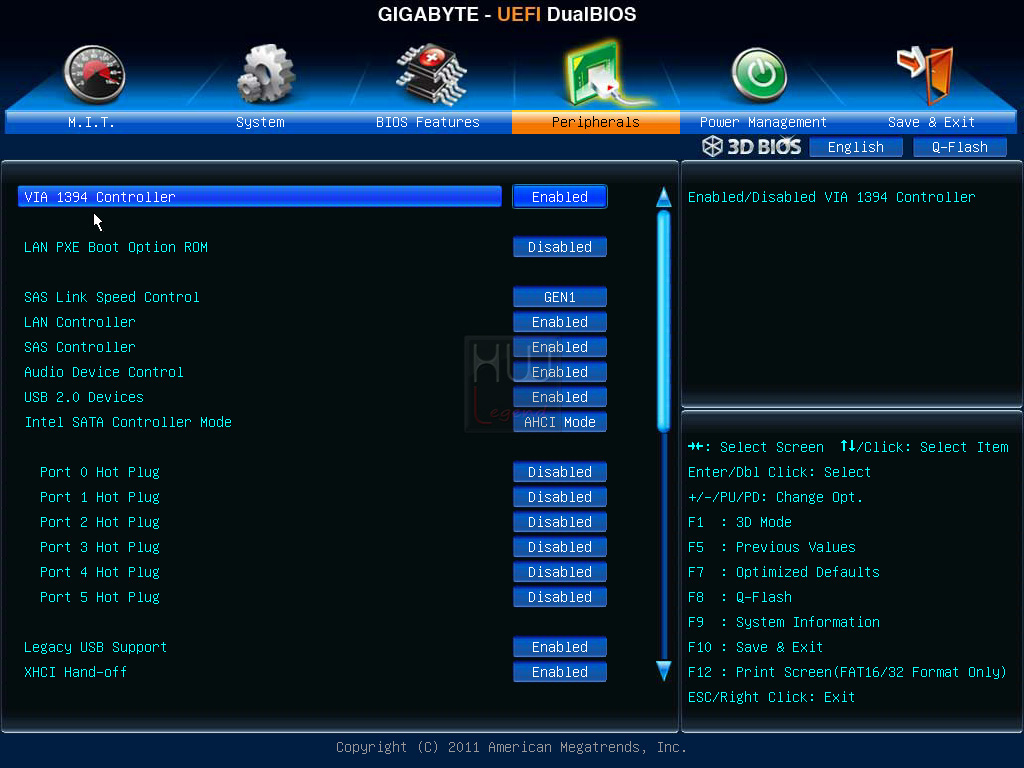The width and height of the screenshot is (1024, 768).
Task: Select Port 1 Hot Plug label
Action: pyautogui.click(x=100, y=497)
